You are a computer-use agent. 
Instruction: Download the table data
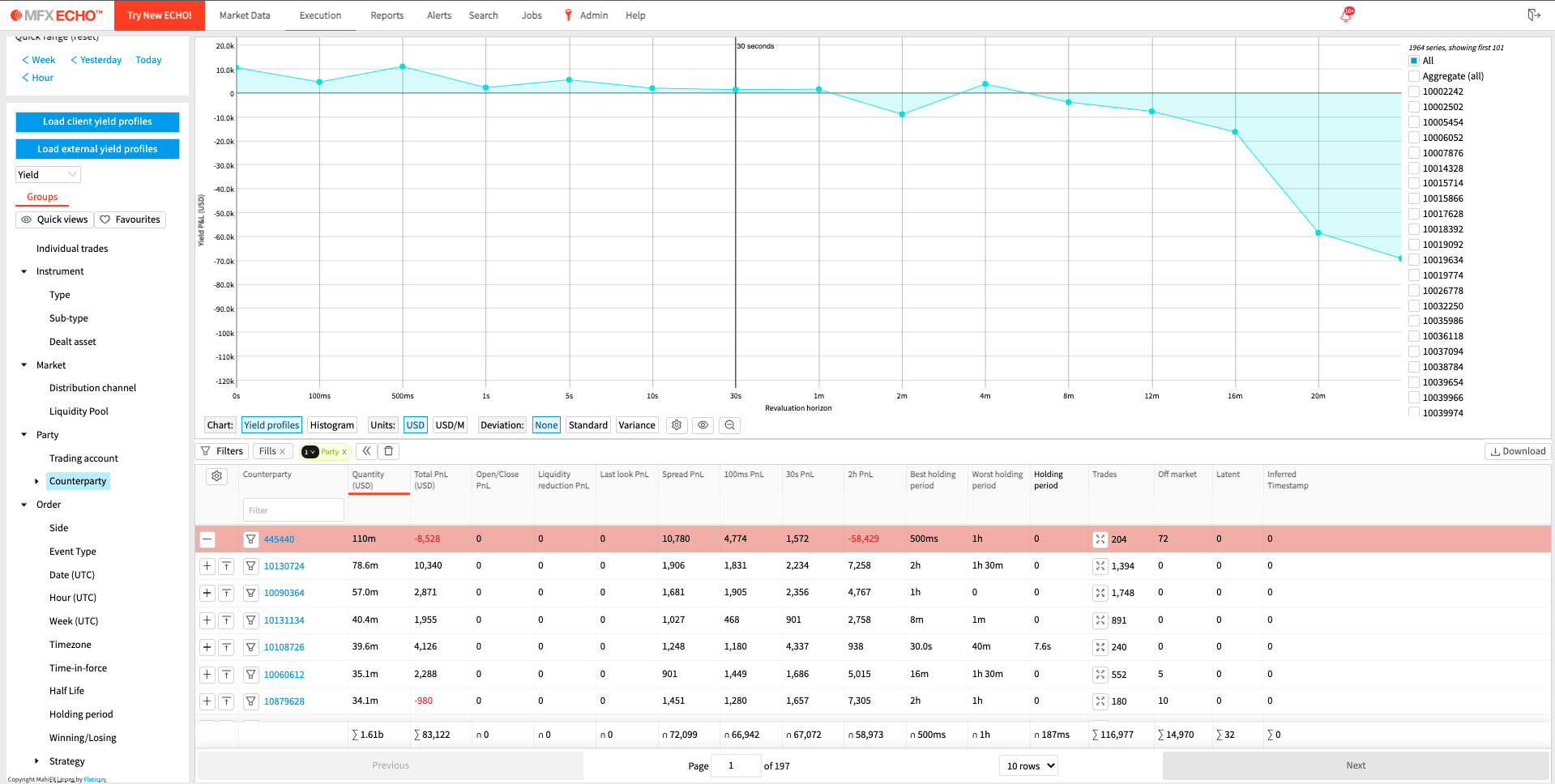(x=1518, y=451)
